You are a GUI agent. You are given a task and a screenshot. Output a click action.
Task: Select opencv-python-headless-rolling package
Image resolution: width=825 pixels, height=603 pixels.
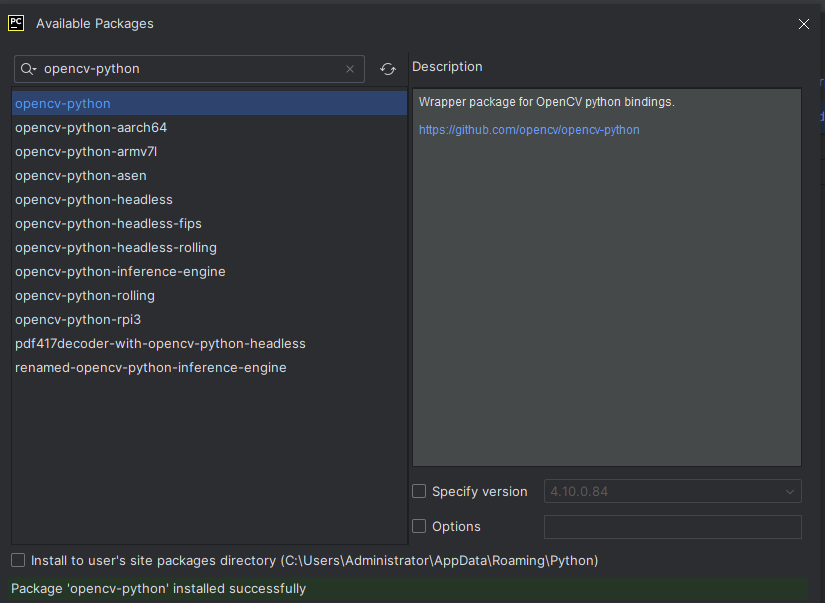pos(209,247)
